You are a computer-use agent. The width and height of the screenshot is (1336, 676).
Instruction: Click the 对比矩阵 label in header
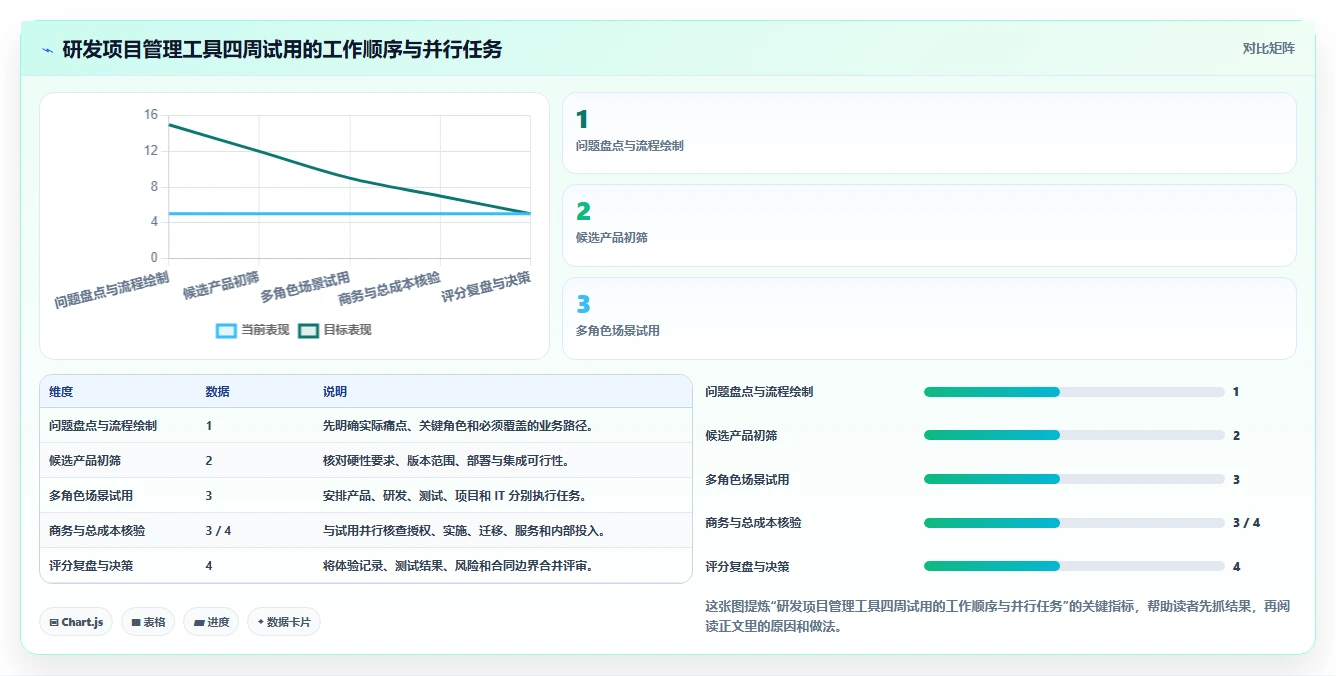click(x=1268, y=48)
